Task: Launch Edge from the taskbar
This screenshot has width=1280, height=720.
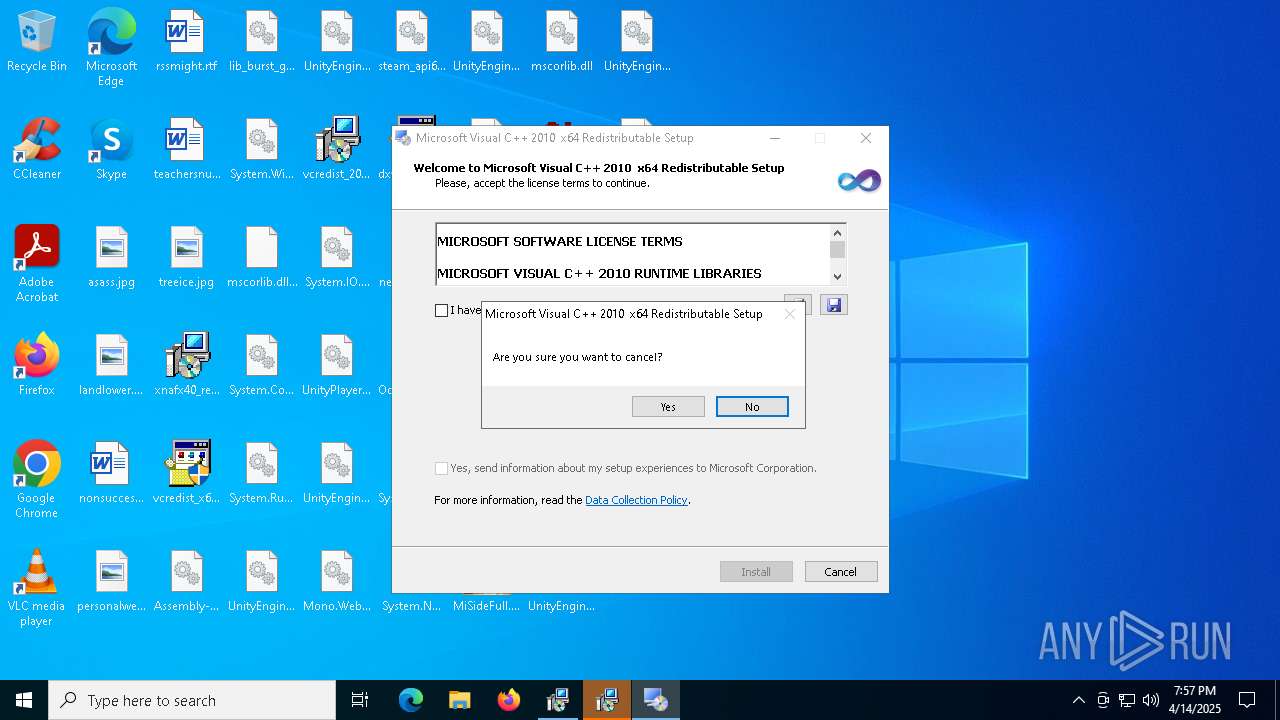Action: 411,700
